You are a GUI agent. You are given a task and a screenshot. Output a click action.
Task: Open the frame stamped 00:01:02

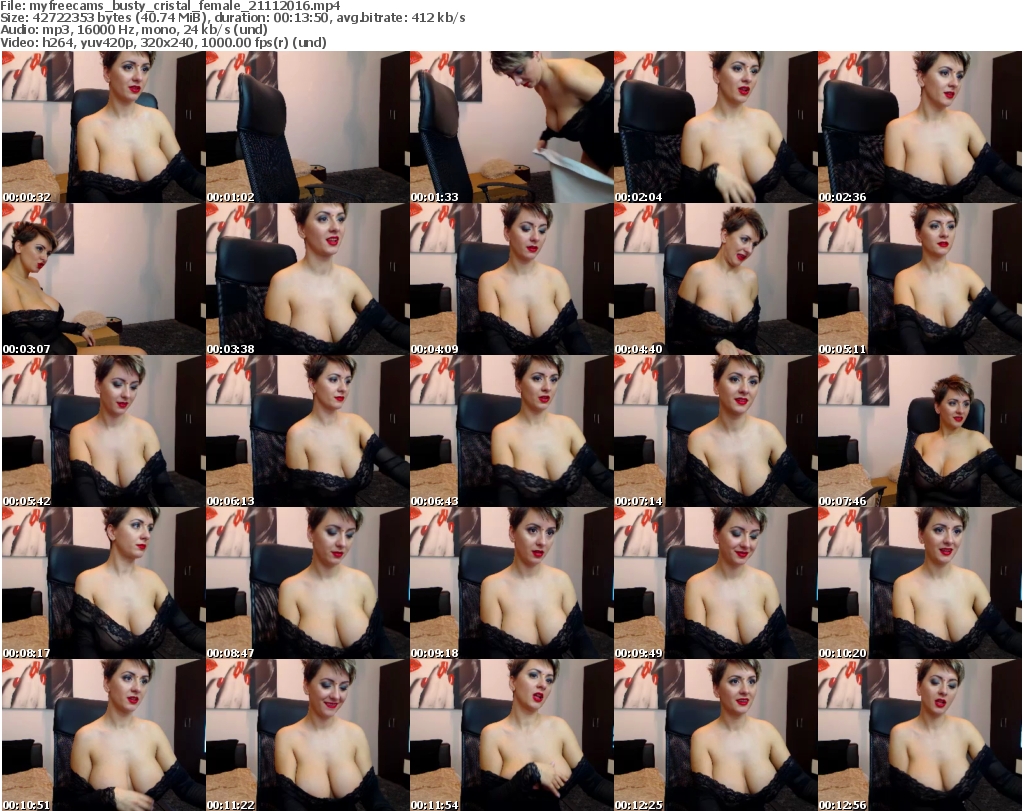click(x=308, y=127)
